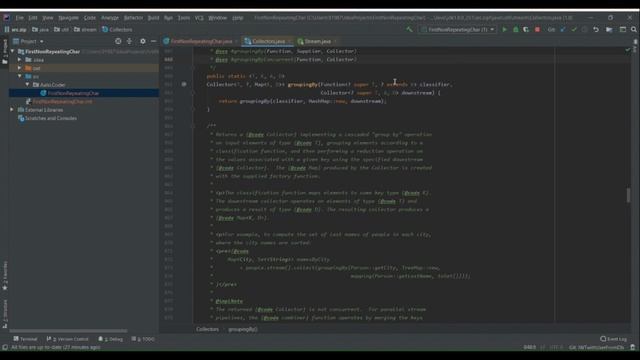Screen dimensions: 640x360
Task: Open the run configuration dropdown
Action: 458,29
